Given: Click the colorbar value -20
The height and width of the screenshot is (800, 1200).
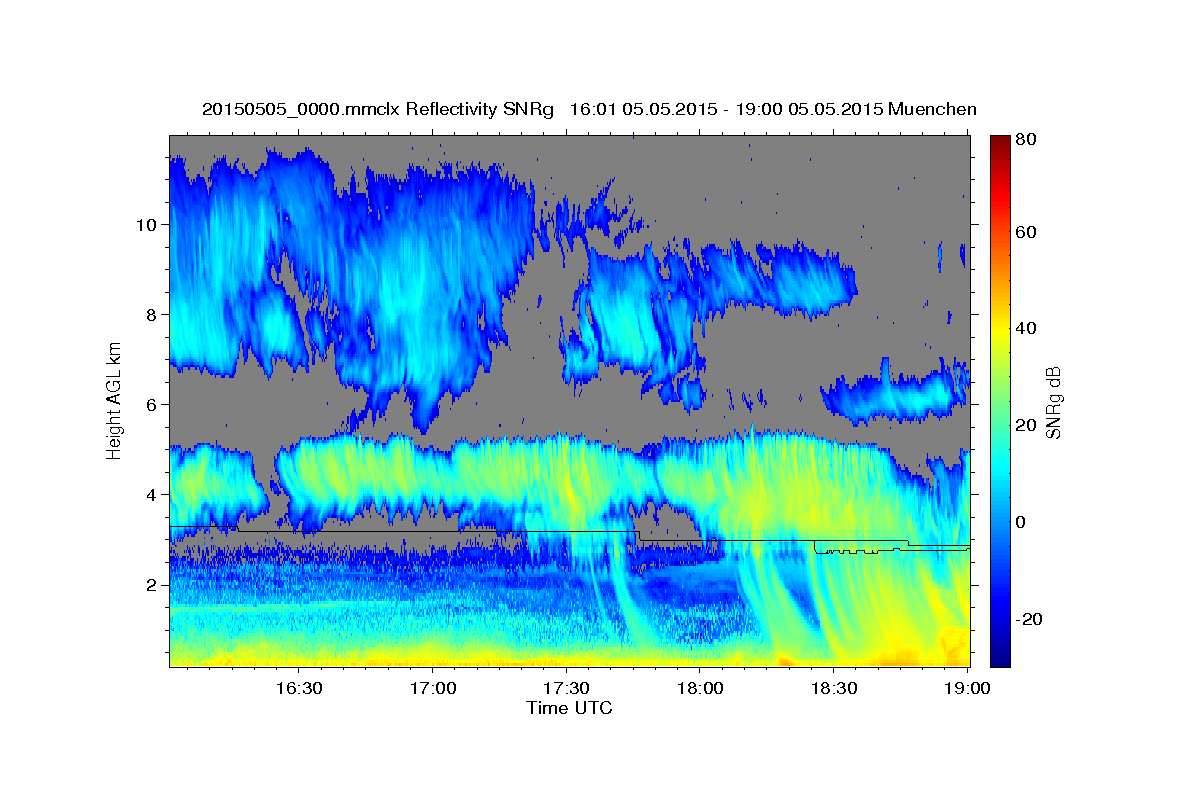Looking at the screenshot, I should click(1028, 619).
